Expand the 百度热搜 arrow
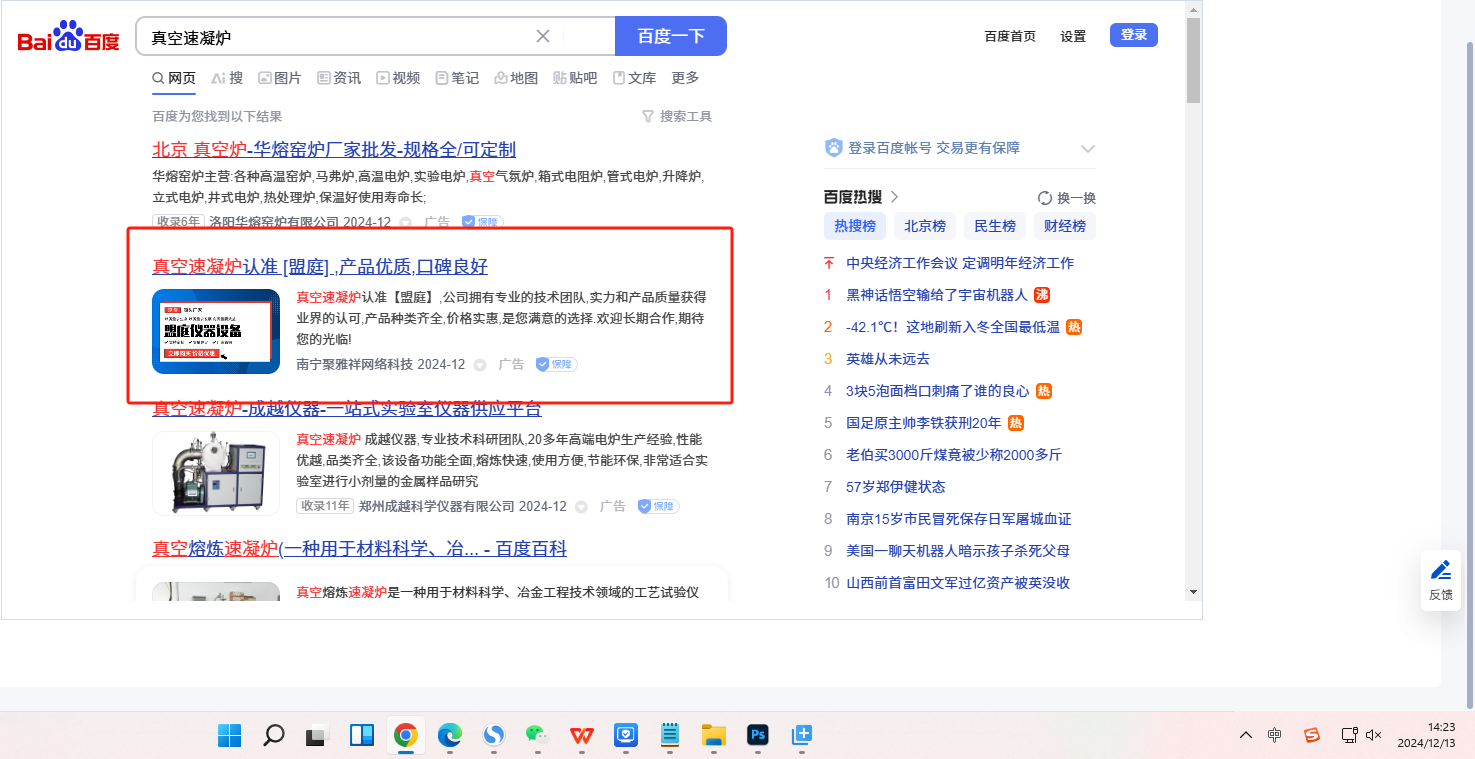The image size is (1475, 759). click(894, 197)
